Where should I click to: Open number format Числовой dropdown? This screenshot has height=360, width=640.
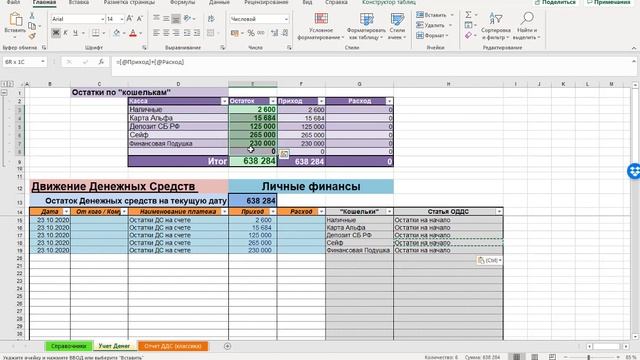pyautogui.click(x=286, y=19)
